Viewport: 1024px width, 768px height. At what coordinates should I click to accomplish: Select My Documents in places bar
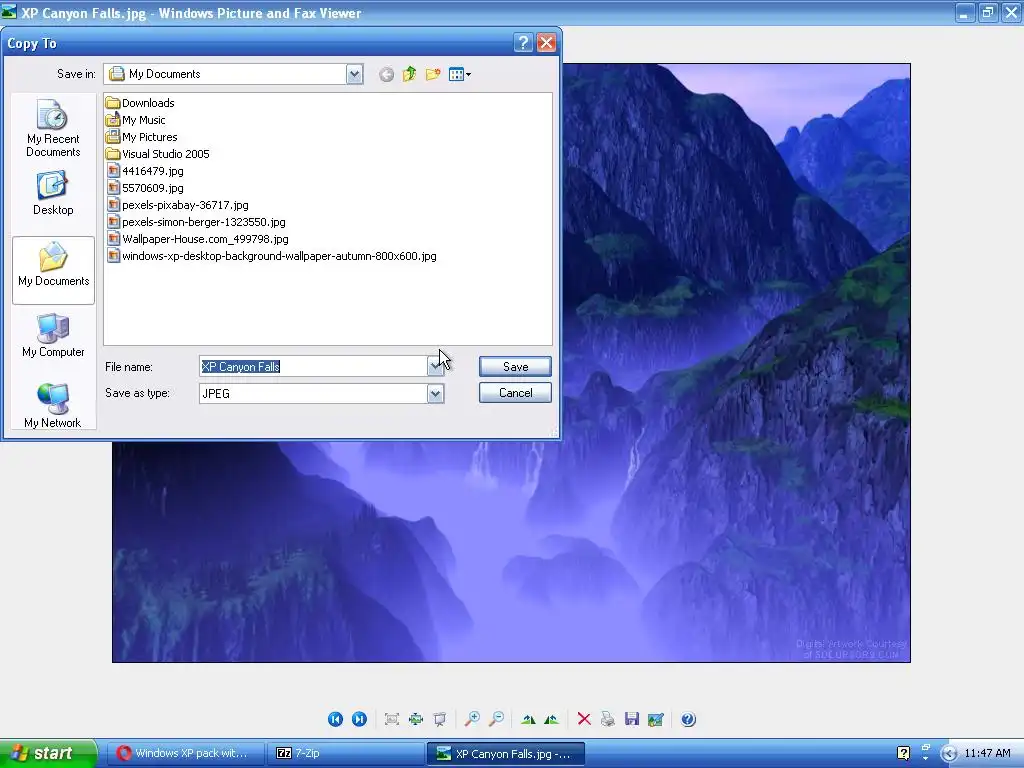[54, 270]
